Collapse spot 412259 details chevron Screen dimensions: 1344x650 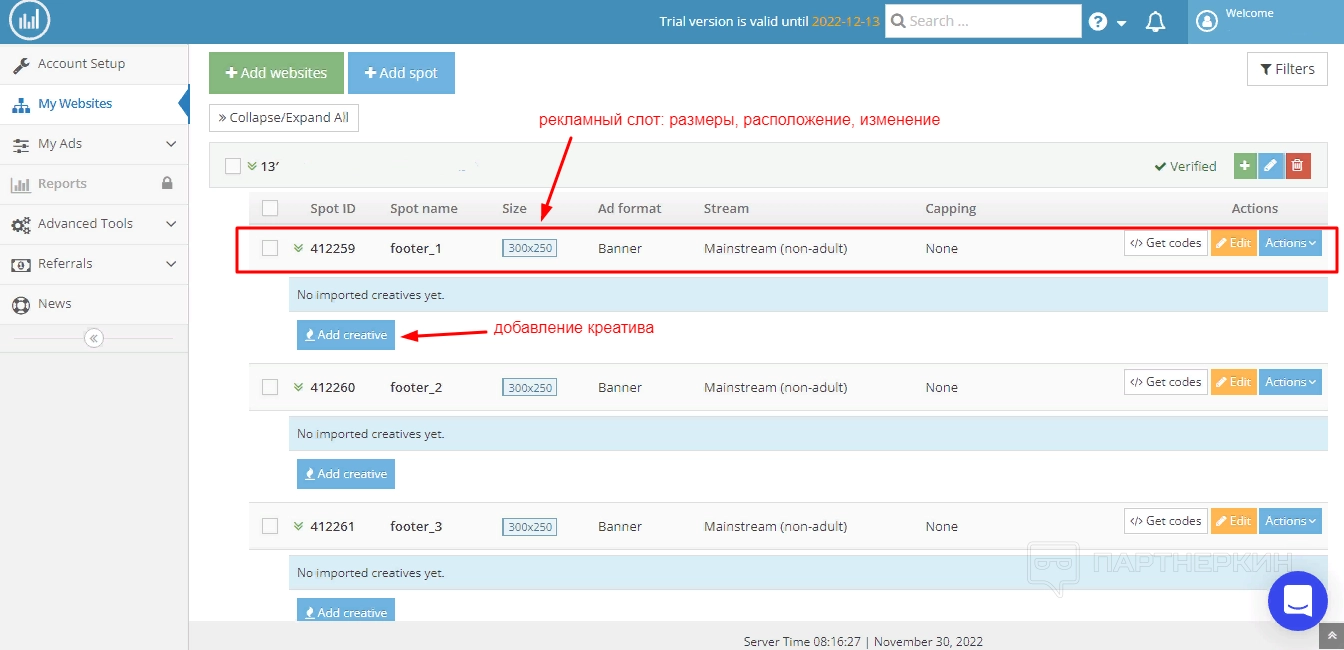298,248
